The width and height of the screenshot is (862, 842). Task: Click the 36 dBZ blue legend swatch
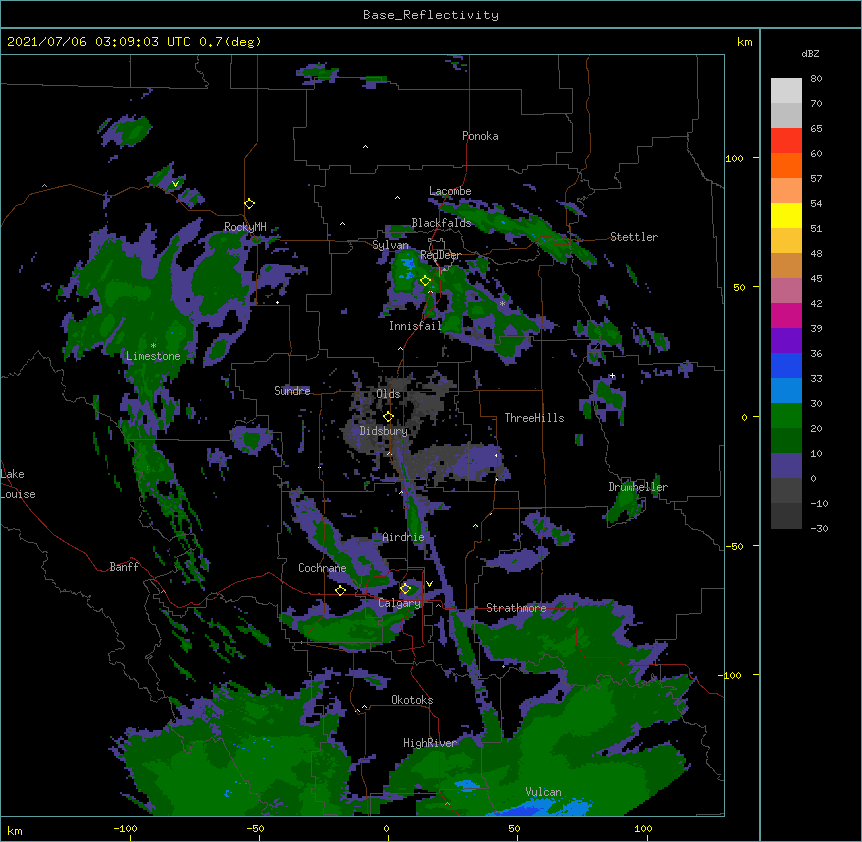coord(786,365)
